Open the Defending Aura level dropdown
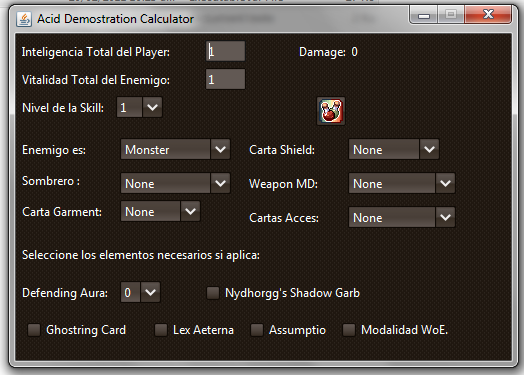The image size is (524, 375). click(x=140, y=292)
